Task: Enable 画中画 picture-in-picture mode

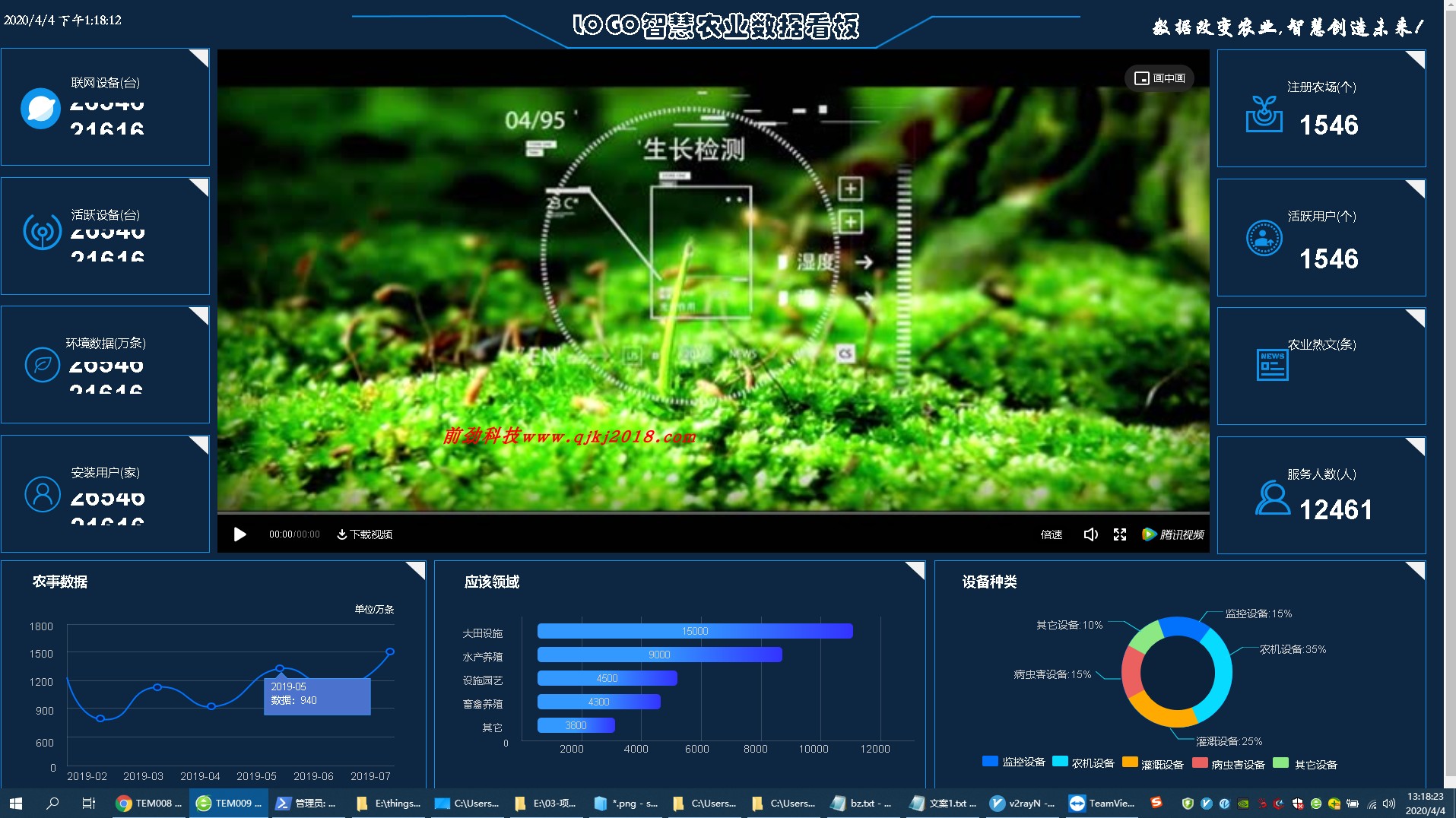Action: tap(1159, 78)
